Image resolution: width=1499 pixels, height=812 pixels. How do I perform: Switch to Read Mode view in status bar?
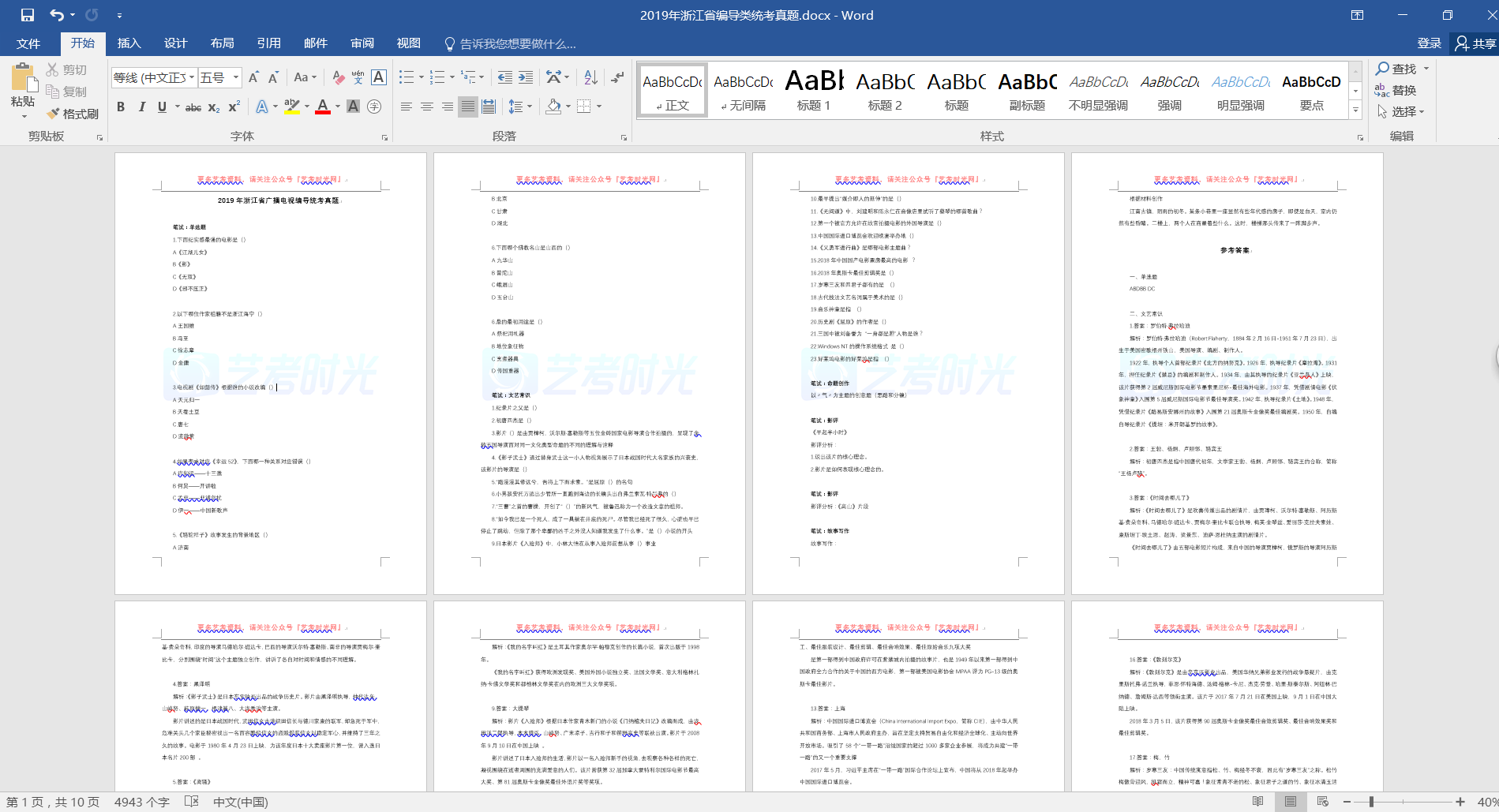pos(1258,802)
